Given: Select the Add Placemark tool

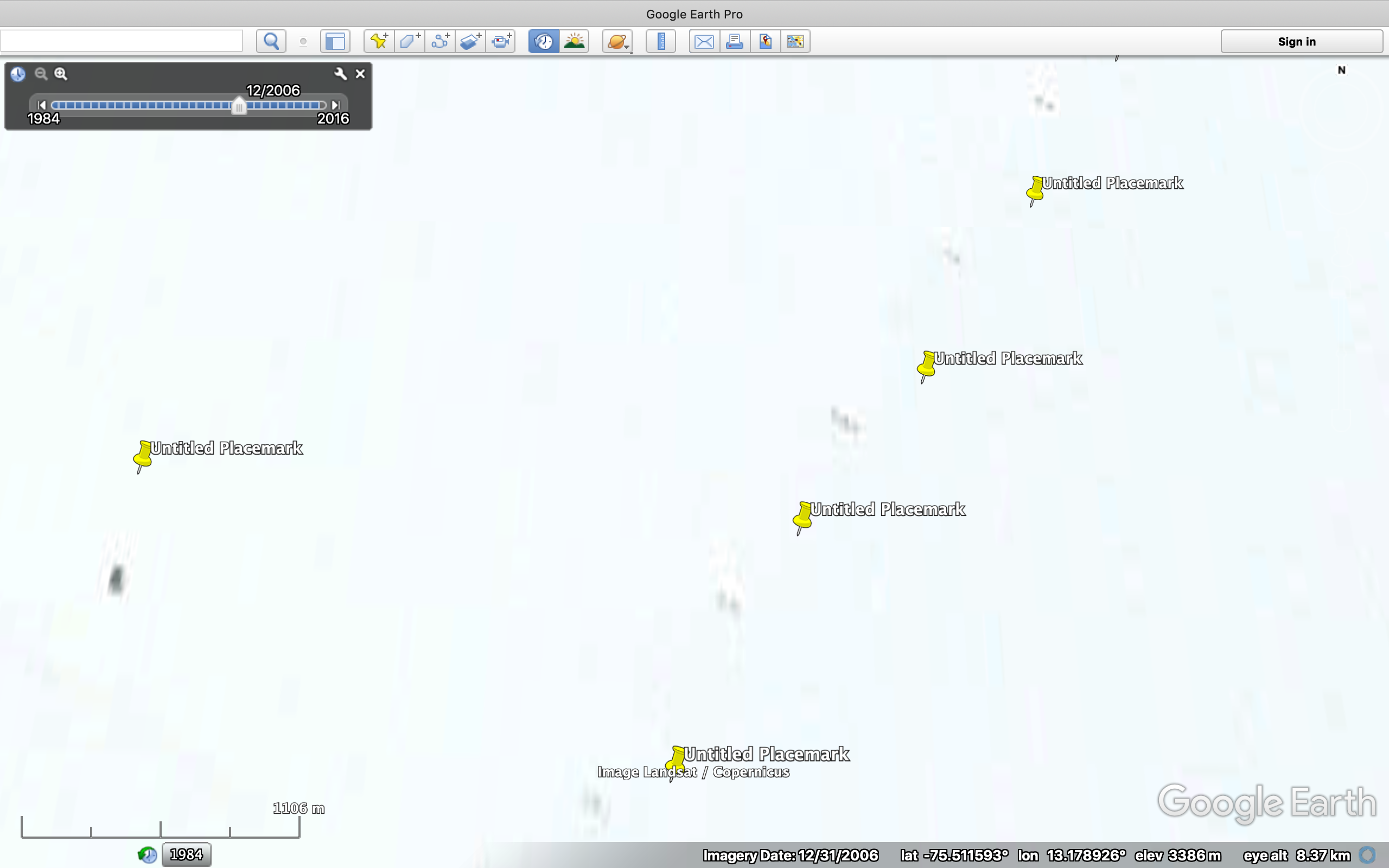Looking at the screenshot, I should 378,41.
